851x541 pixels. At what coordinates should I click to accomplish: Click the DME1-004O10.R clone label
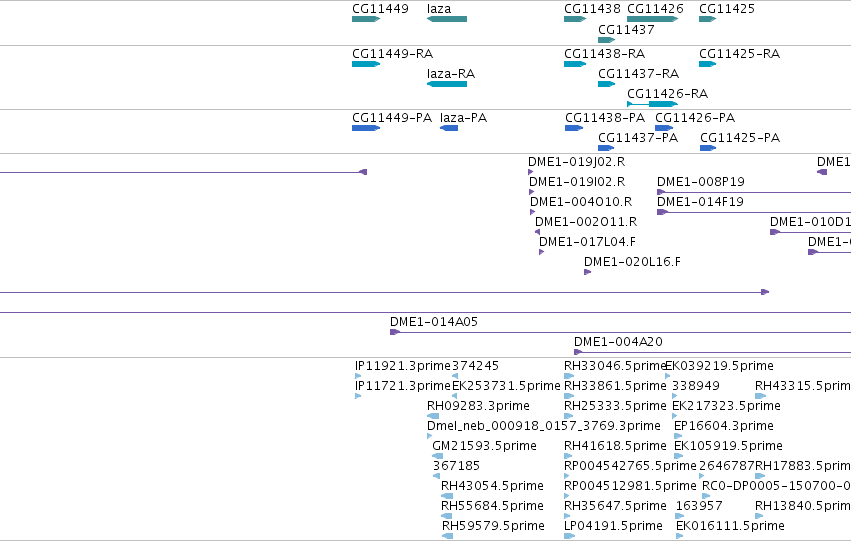581,202
